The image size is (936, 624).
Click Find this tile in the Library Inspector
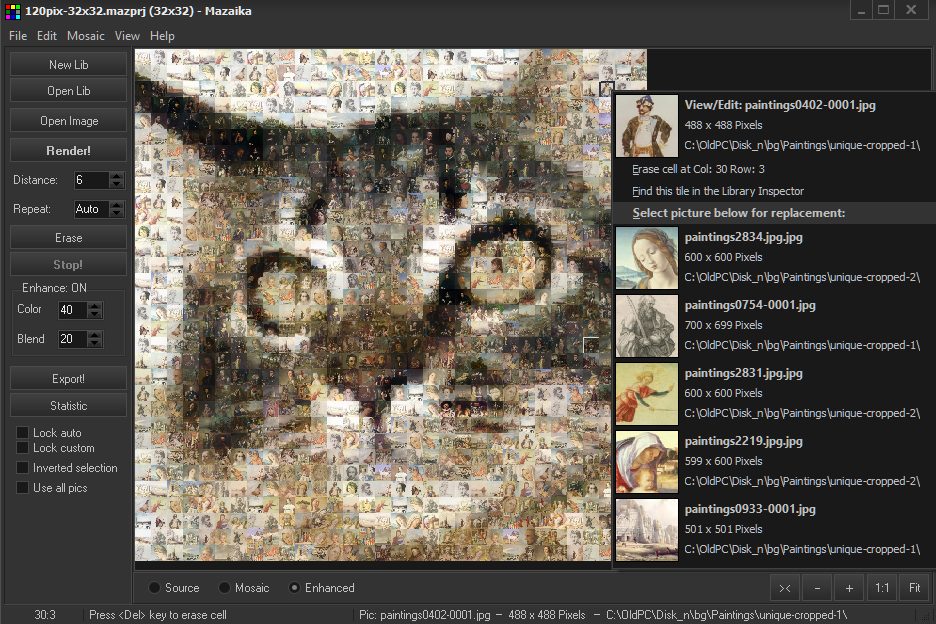(x=716, y=191)
